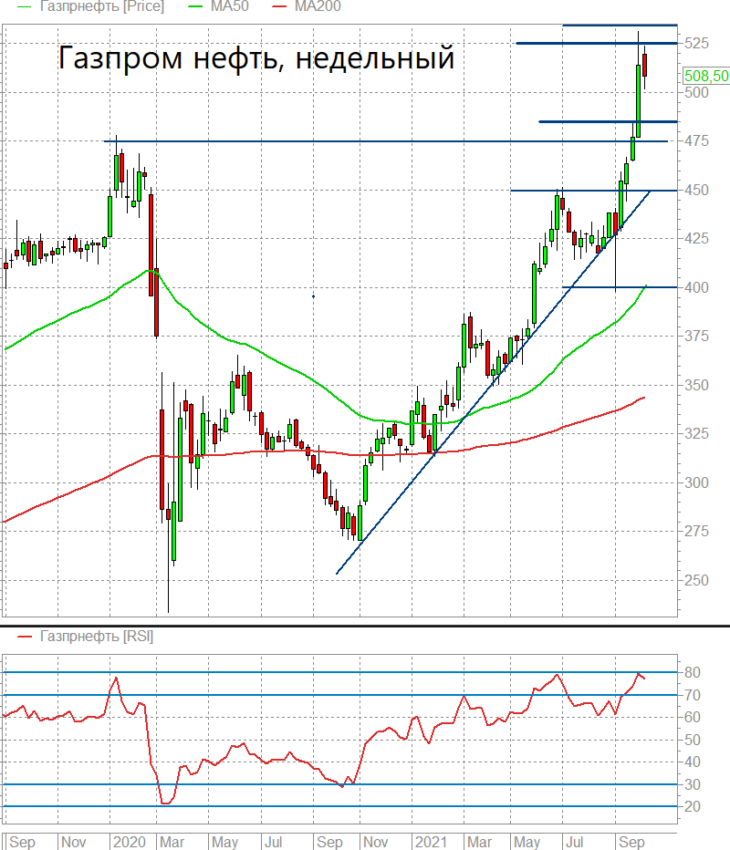This screenshot has height=850, width=730.
Task: Click the 475 price axis label
Action: (696, 141)
